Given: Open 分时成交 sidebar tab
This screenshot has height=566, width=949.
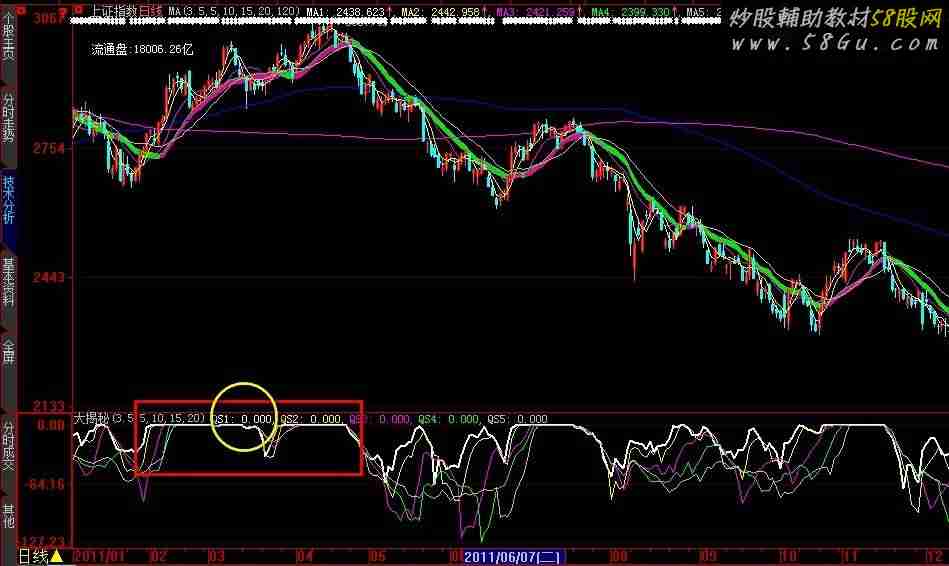Looking at the screenshot, I should [x=8, y=446].
